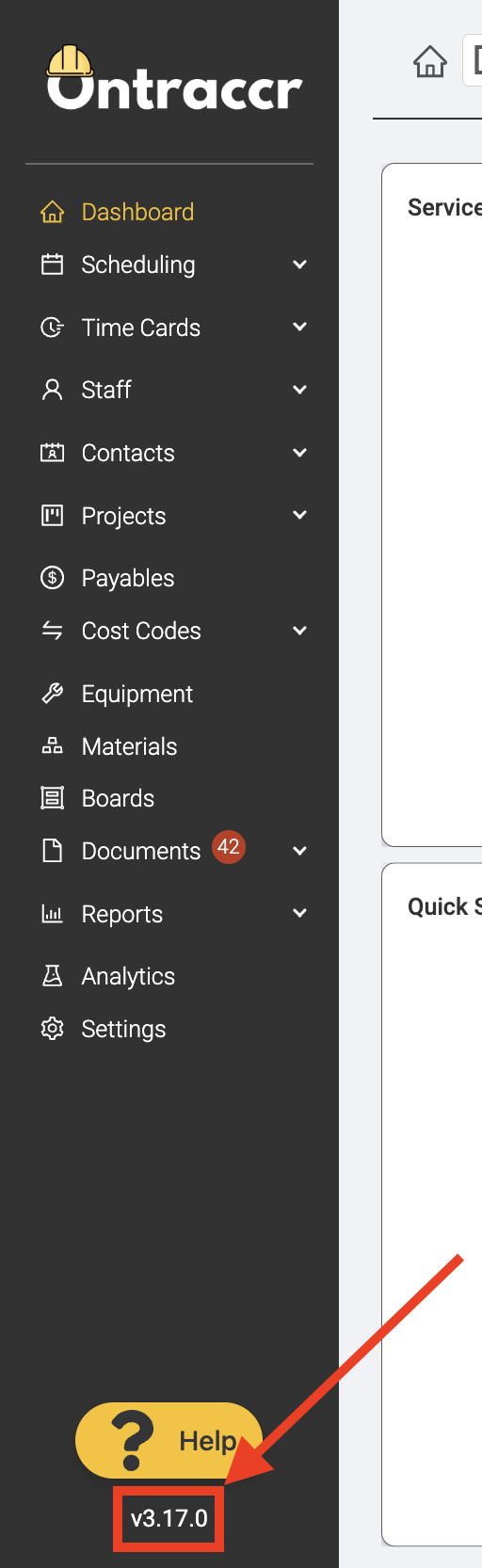The image size is (482, 1568).
Task: Expand the Contacts submenu chevron
Action: [300, 453]
